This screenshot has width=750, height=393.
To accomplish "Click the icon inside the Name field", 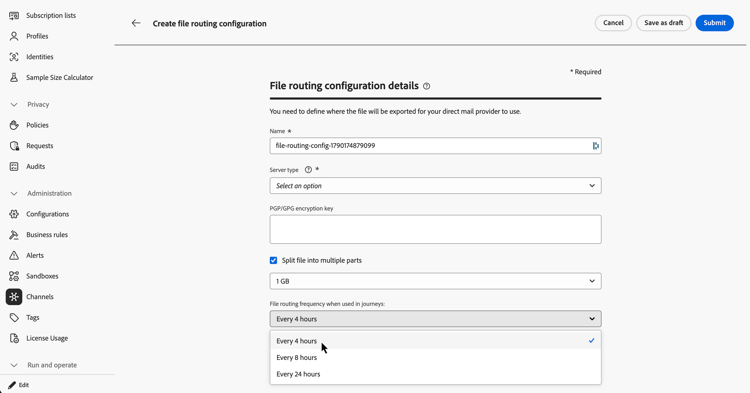I will click(x=595, y=146).
